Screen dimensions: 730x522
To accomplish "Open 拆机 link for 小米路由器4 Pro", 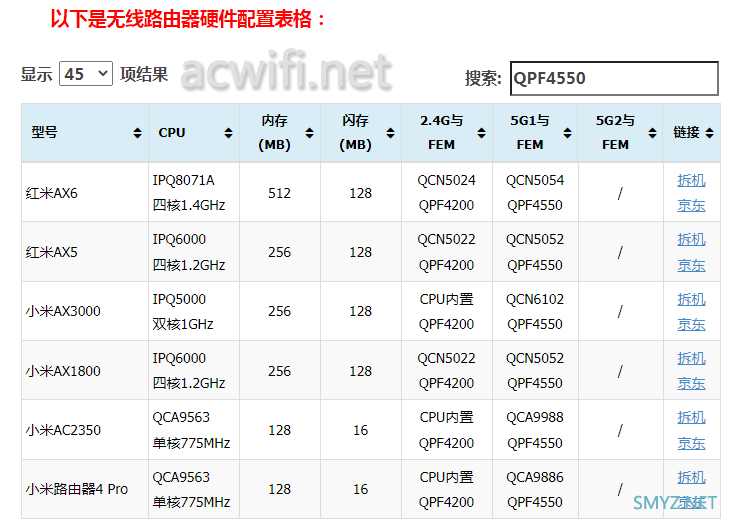I will coord(691,477).
